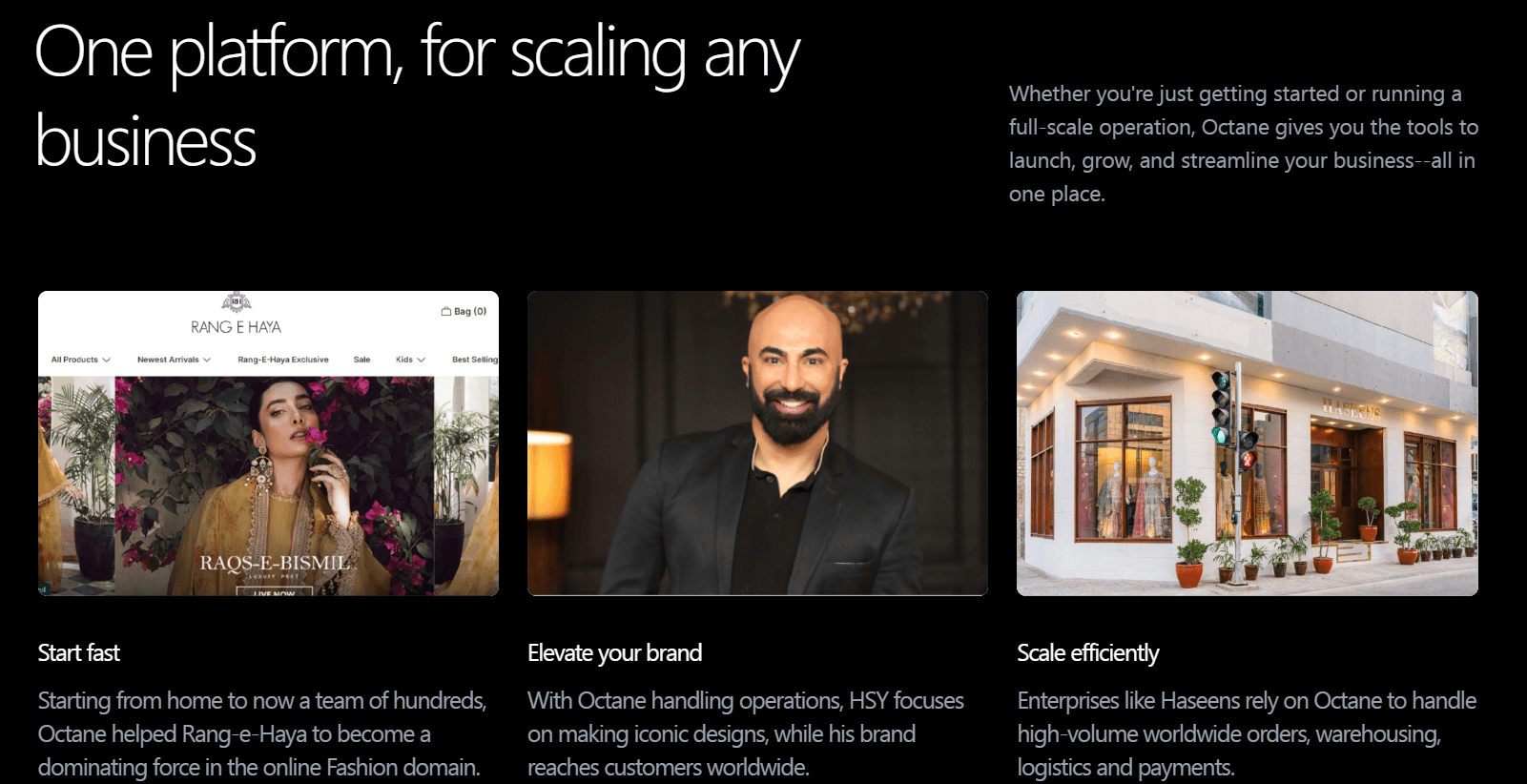Open the Rang-E-Haya Exclusive menu item
The image size is (1527, 784).
pos(283,360)
